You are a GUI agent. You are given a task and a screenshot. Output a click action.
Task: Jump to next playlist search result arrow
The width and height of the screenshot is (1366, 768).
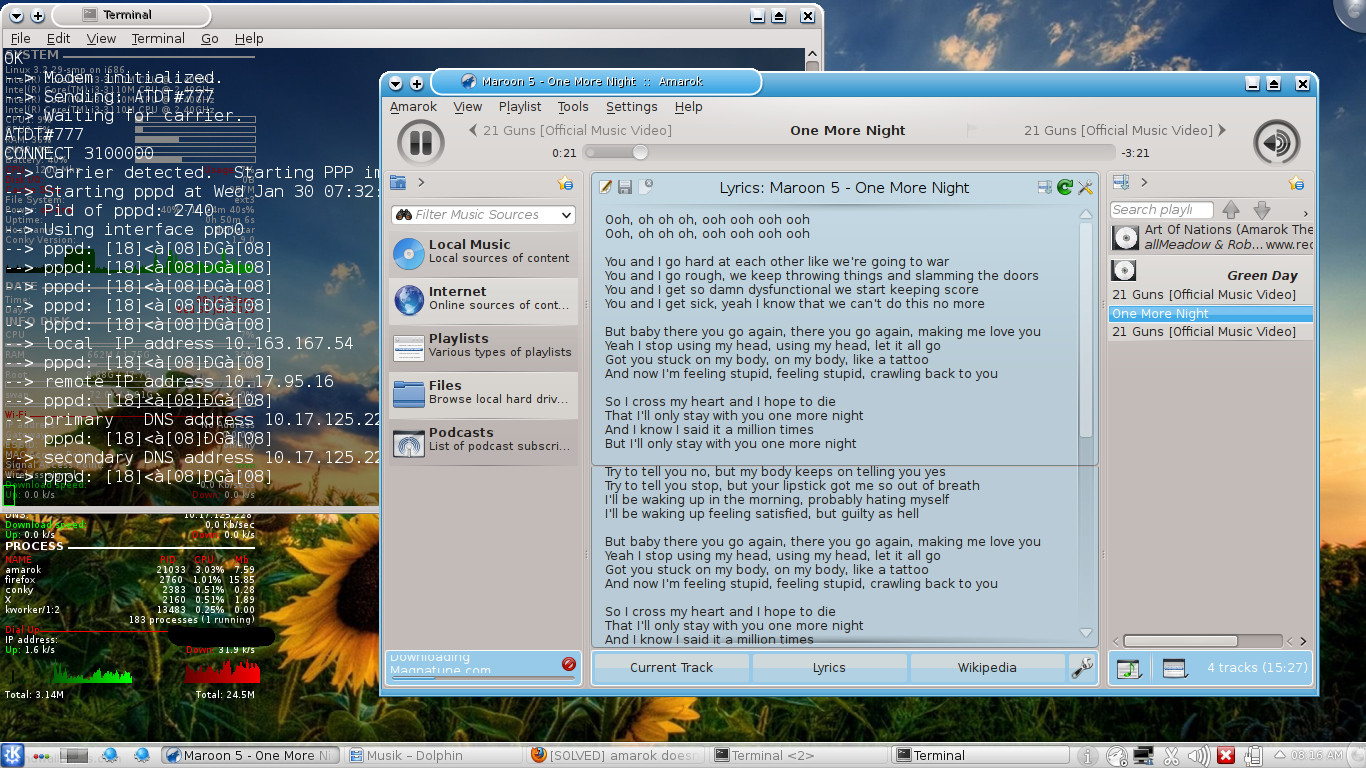pyautogui.click(x=1262, y=210)
